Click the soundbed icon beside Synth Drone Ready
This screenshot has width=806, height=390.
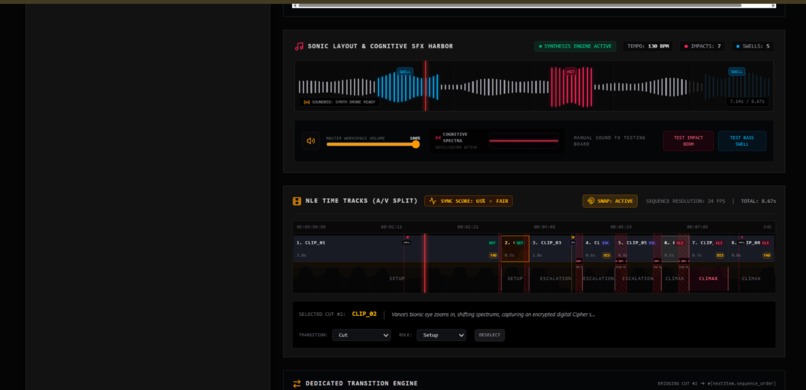(307, 102)
